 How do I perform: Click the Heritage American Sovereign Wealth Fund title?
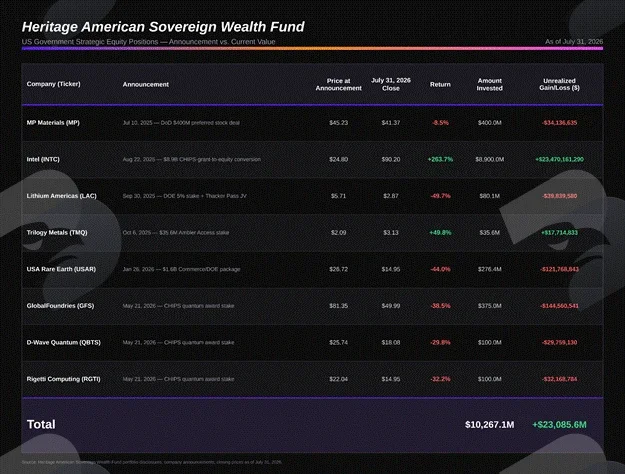(163, 27)
